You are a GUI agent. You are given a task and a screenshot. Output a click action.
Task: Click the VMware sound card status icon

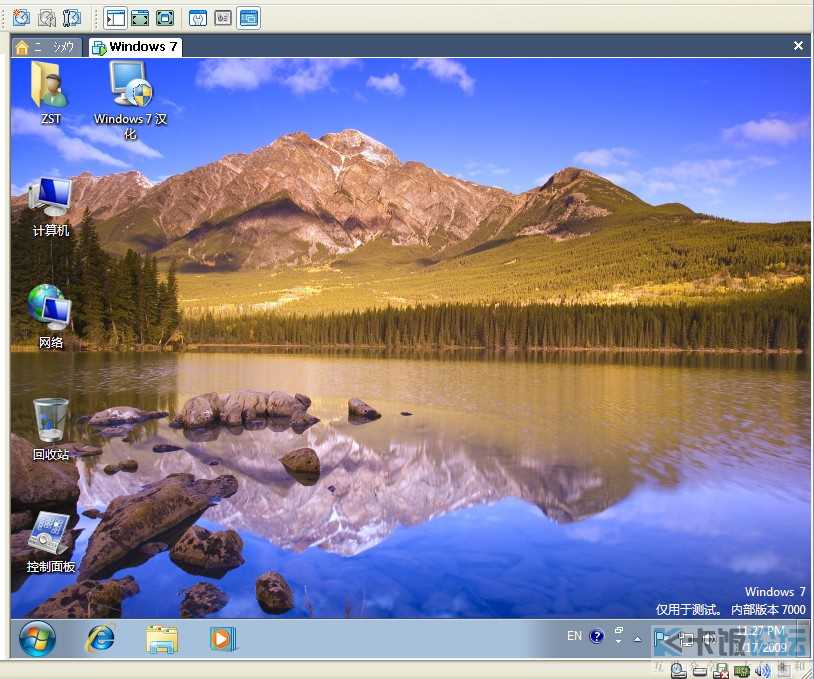(762, 671)
